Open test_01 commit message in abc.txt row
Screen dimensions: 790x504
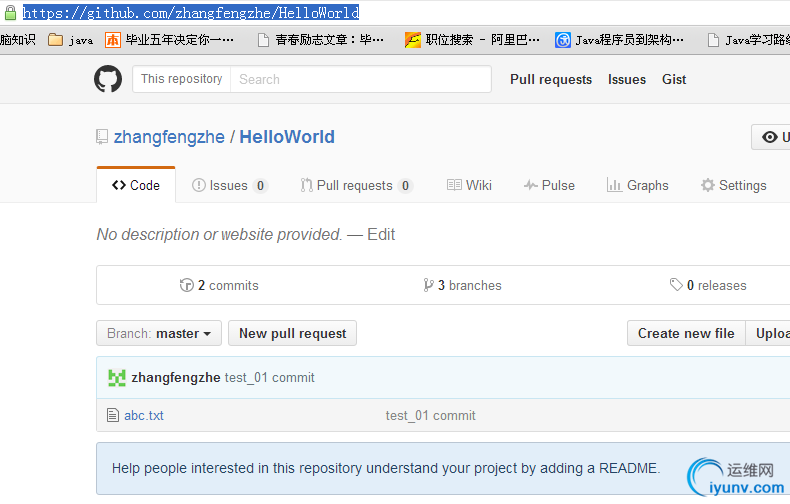coord(431,415)
